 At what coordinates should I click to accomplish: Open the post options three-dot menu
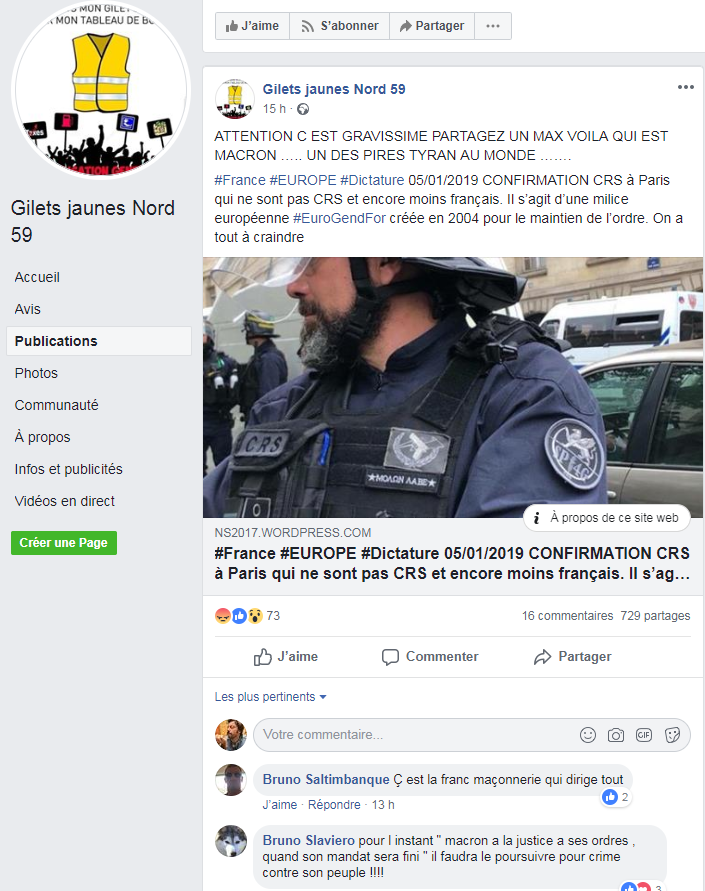tap(686, 87)
